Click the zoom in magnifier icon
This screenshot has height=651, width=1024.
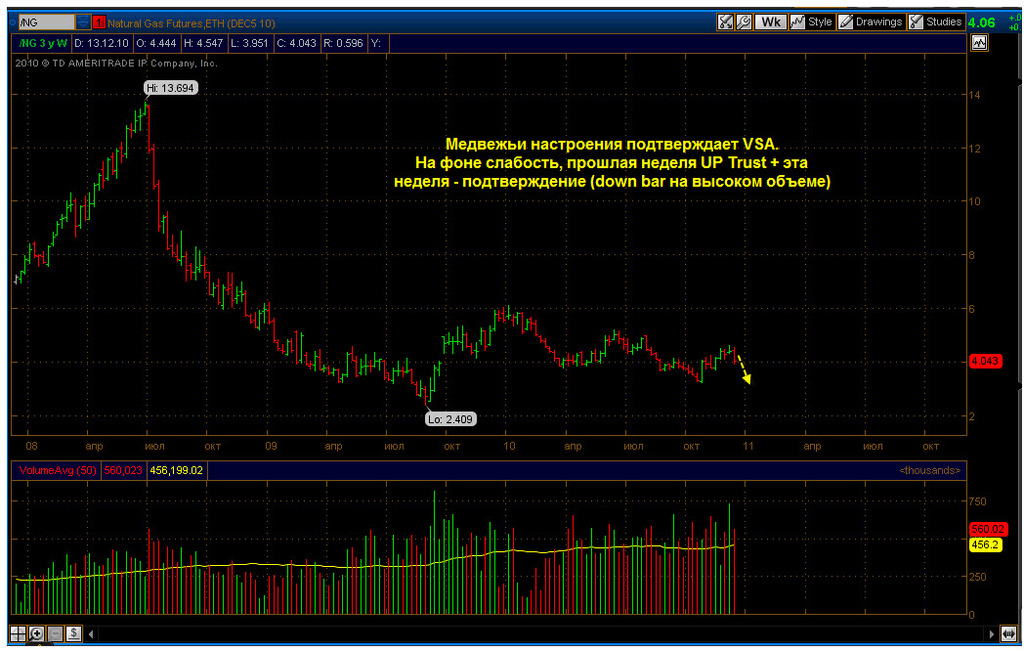pyautogui.click(x=37, y=633)
